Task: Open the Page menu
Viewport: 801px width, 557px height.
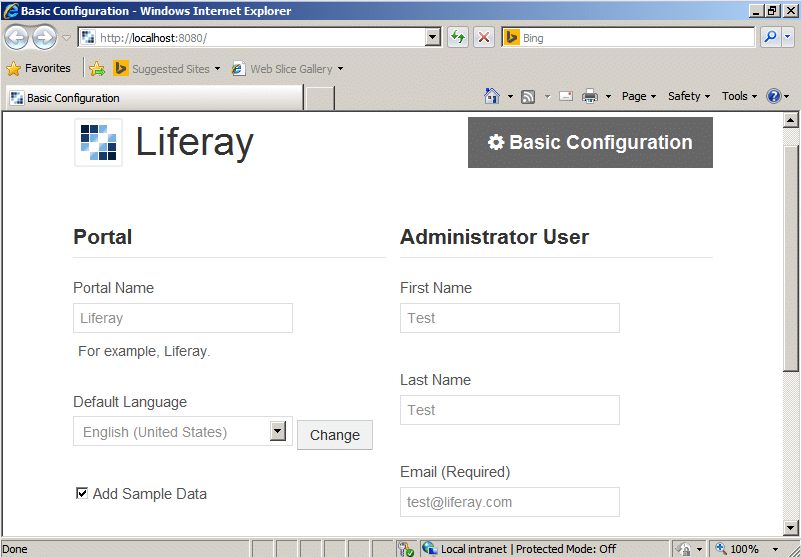Action: click(639, 96)
